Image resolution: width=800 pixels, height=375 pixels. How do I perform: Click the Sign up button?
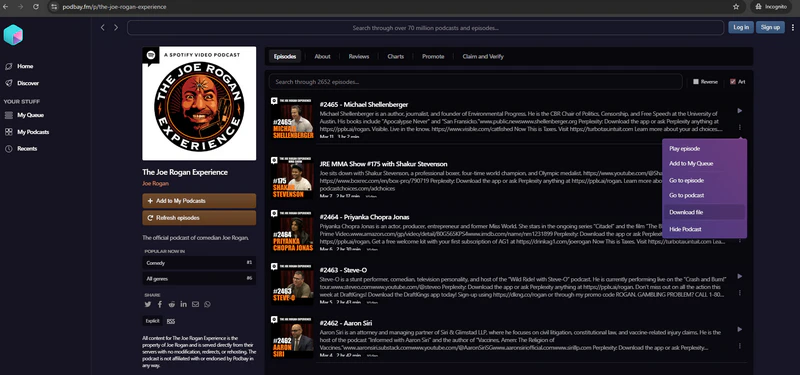[x=770, y=28]
